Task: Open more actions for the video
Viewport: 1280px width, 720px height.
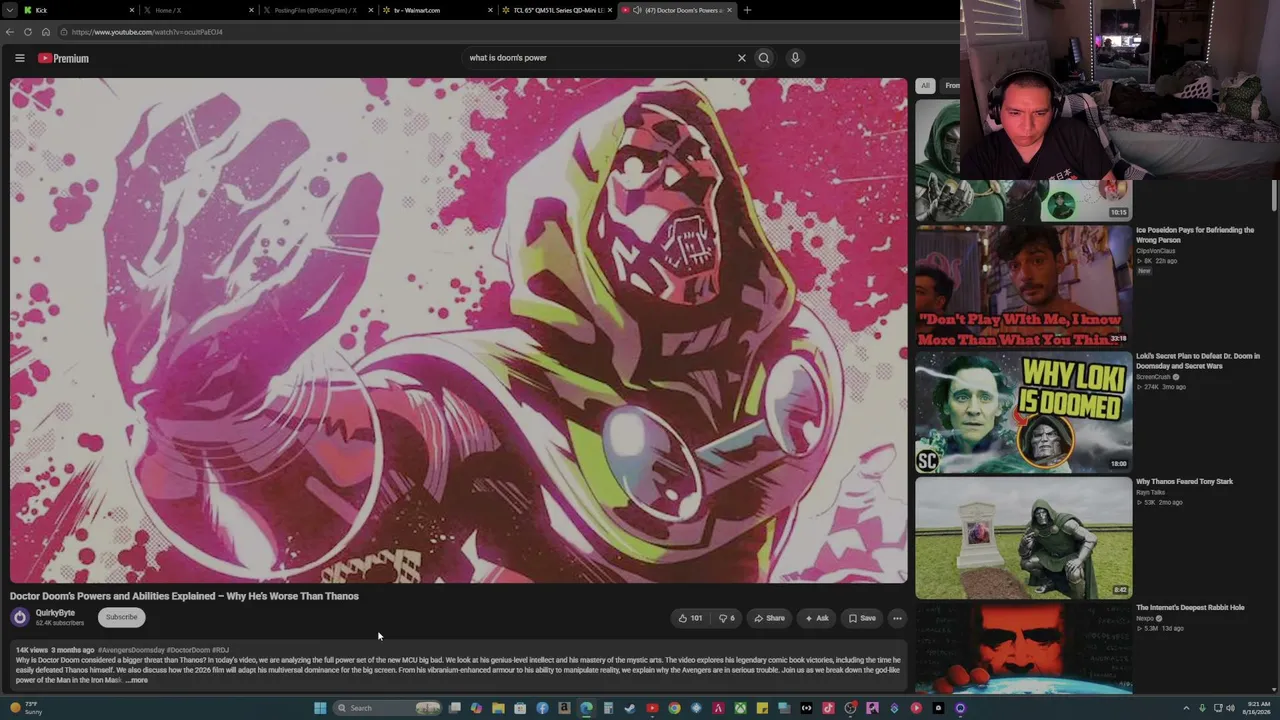Action: (x=897, y=618)
